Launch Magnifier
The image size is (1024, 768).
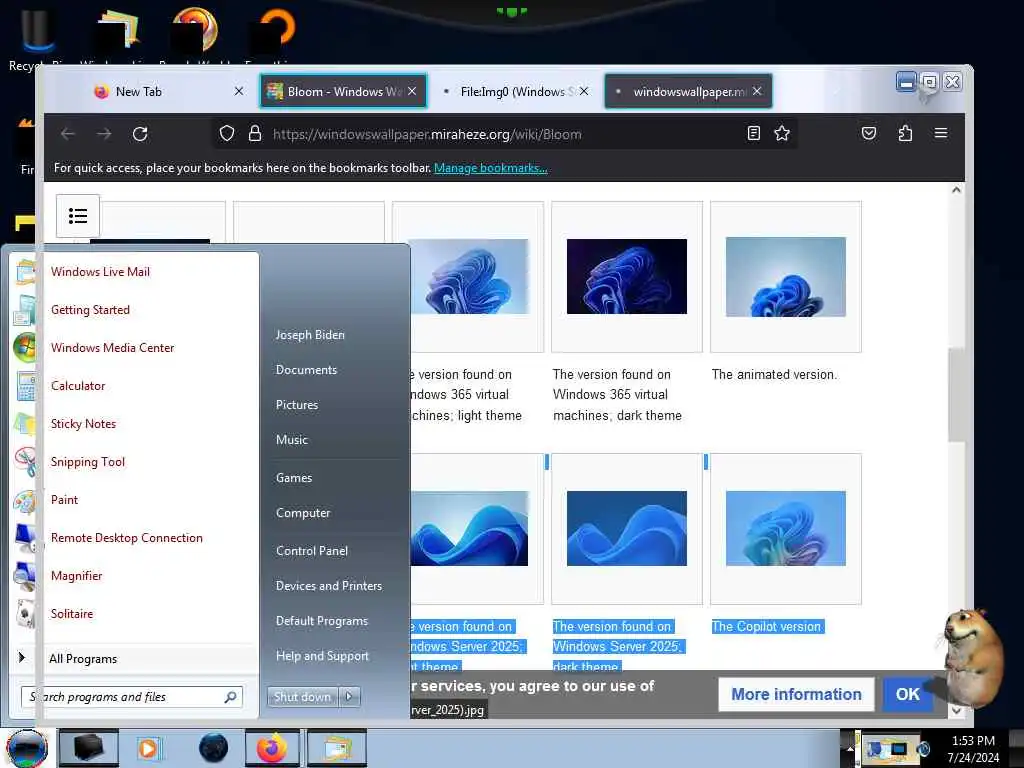76,575
